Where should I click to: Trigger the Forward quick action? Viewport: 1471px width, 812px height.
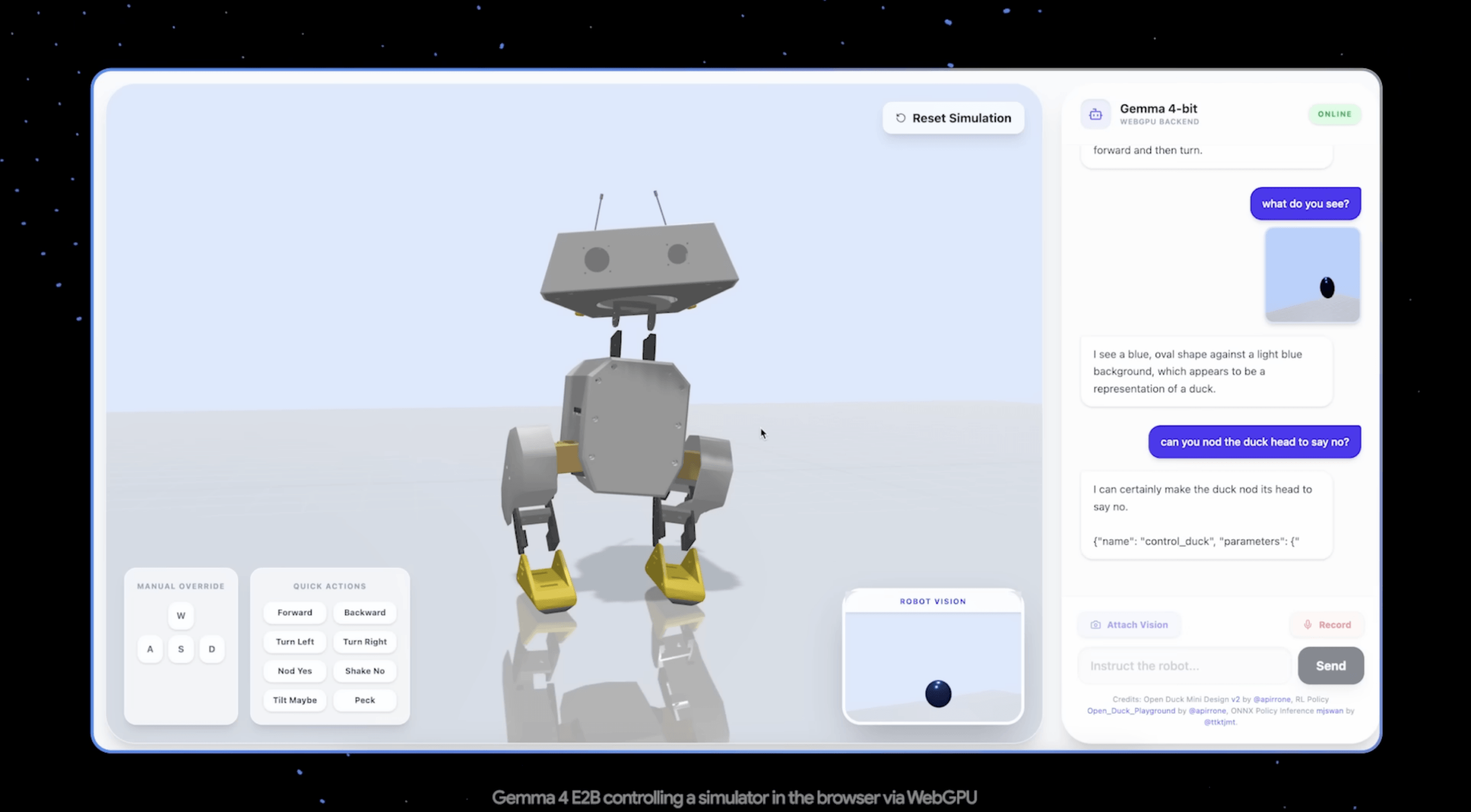[x=295, y=613]
